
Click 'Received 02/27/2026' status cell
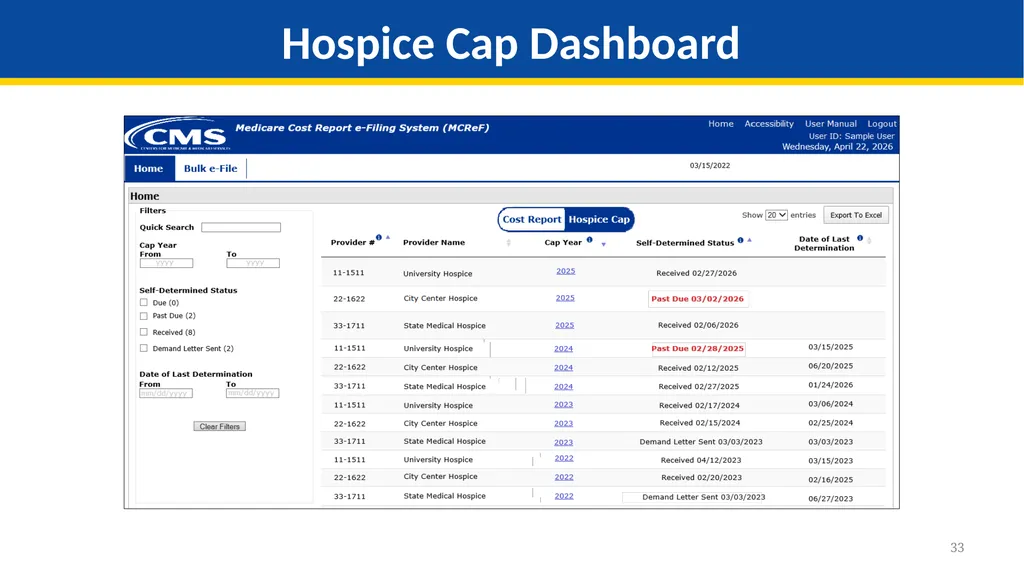coord(696,274)
